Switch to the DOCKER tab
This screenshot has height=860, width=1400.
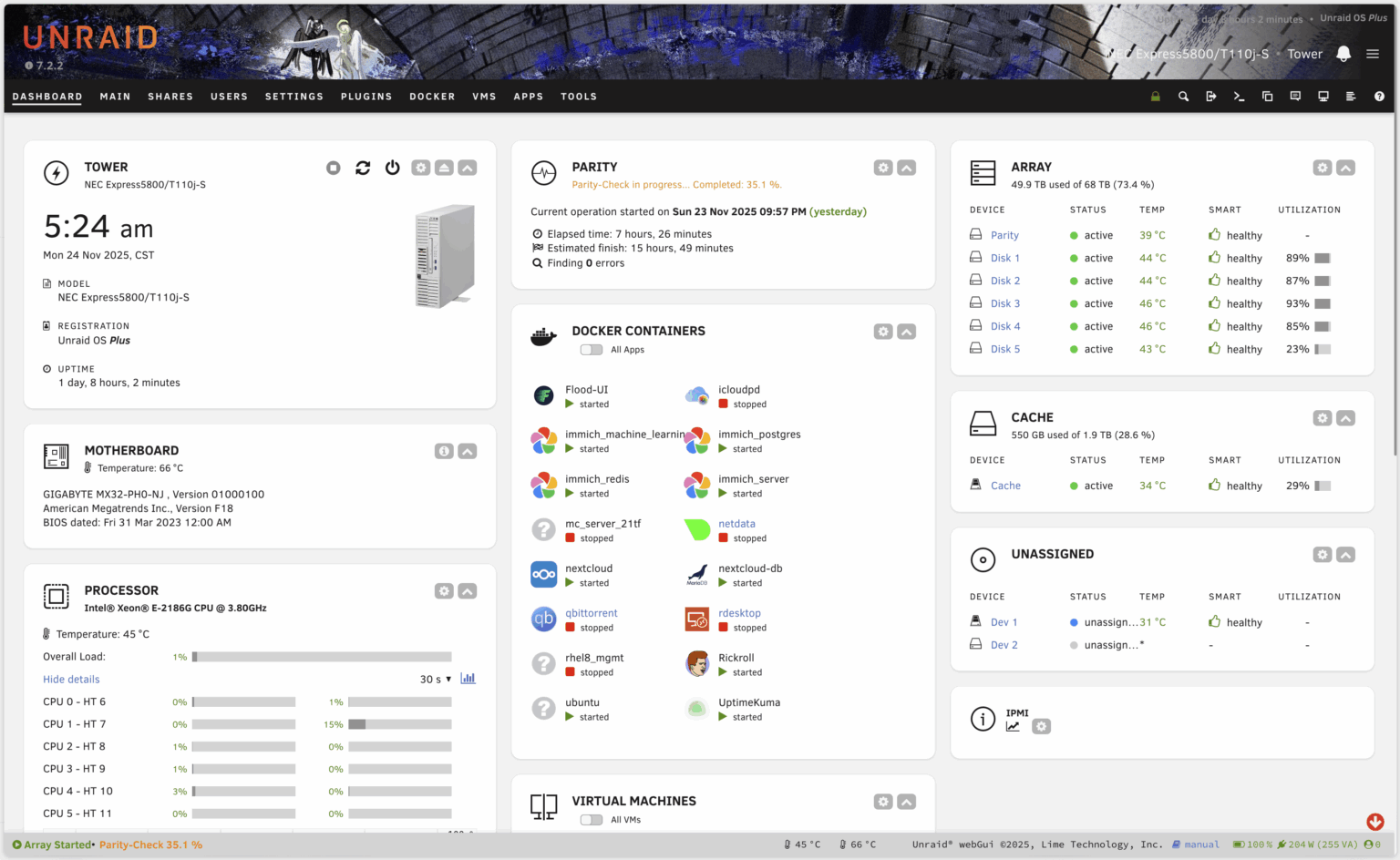[432, 97]
